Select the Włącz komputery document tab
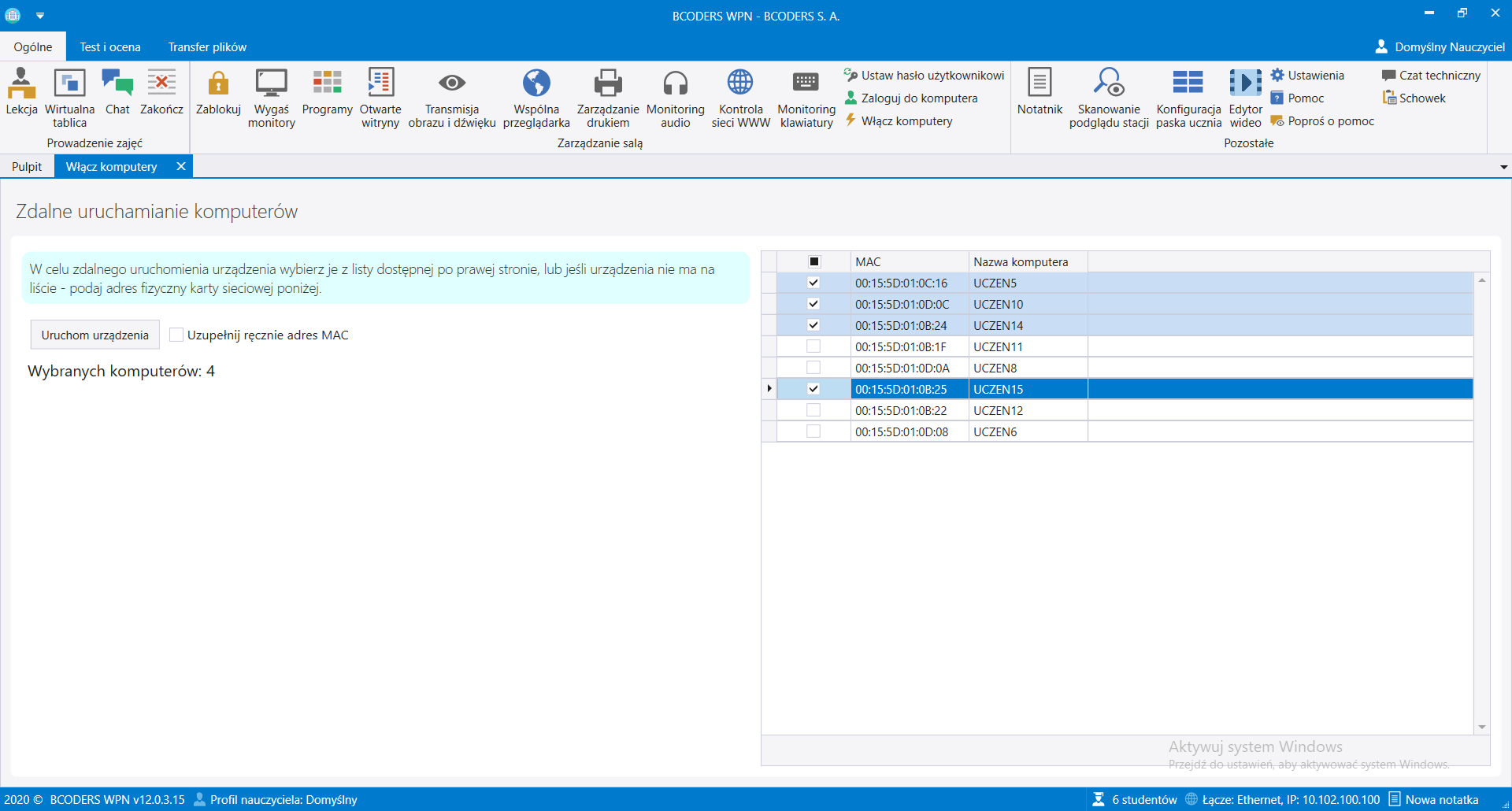 [112, 167]
